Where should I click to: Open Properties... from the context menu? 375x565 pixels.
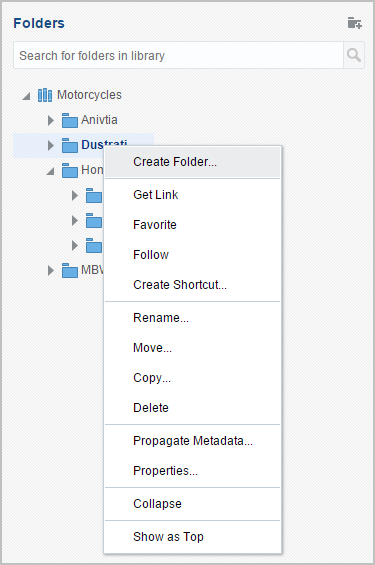coord(192,471)
